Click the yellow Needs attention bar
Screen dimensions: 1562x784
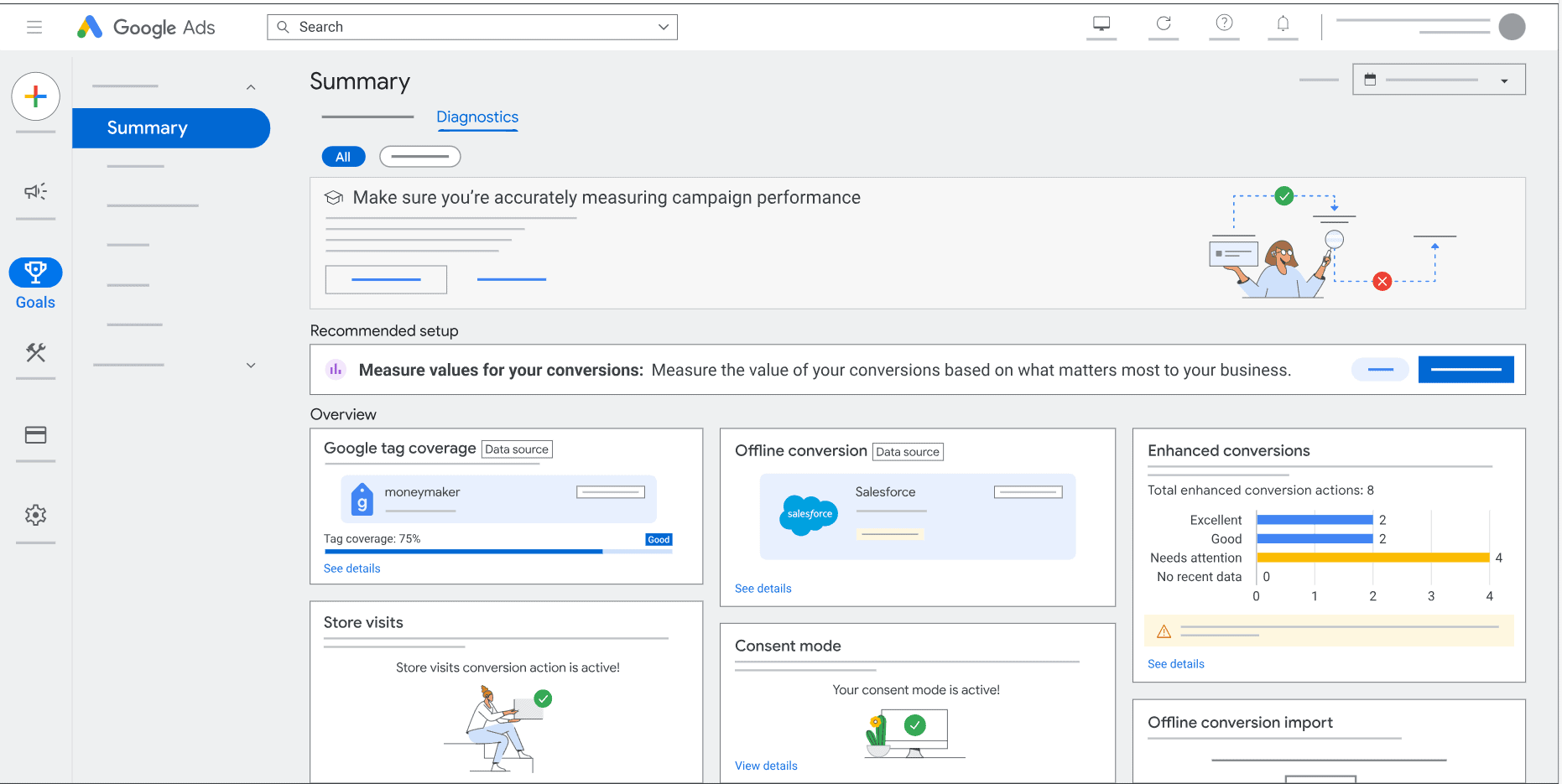tap(1372, 558)
